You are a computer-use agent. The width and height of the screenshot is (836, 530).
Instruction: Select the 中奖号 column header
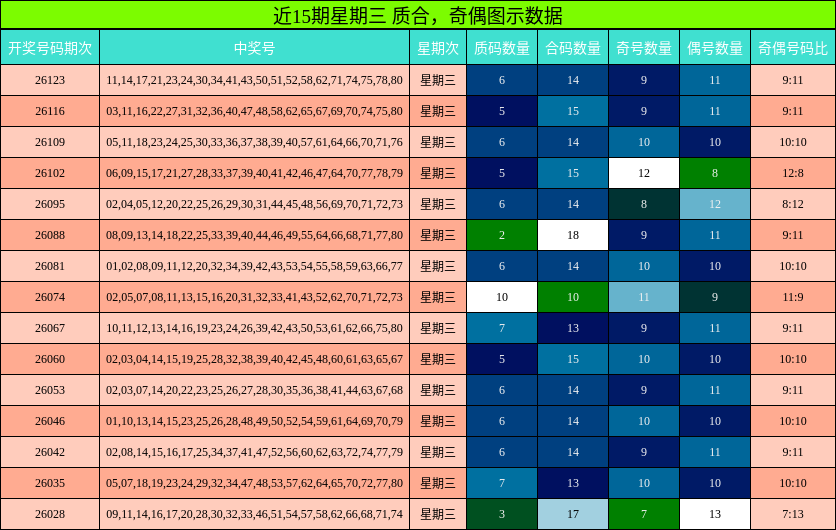[x=254, y=48]
